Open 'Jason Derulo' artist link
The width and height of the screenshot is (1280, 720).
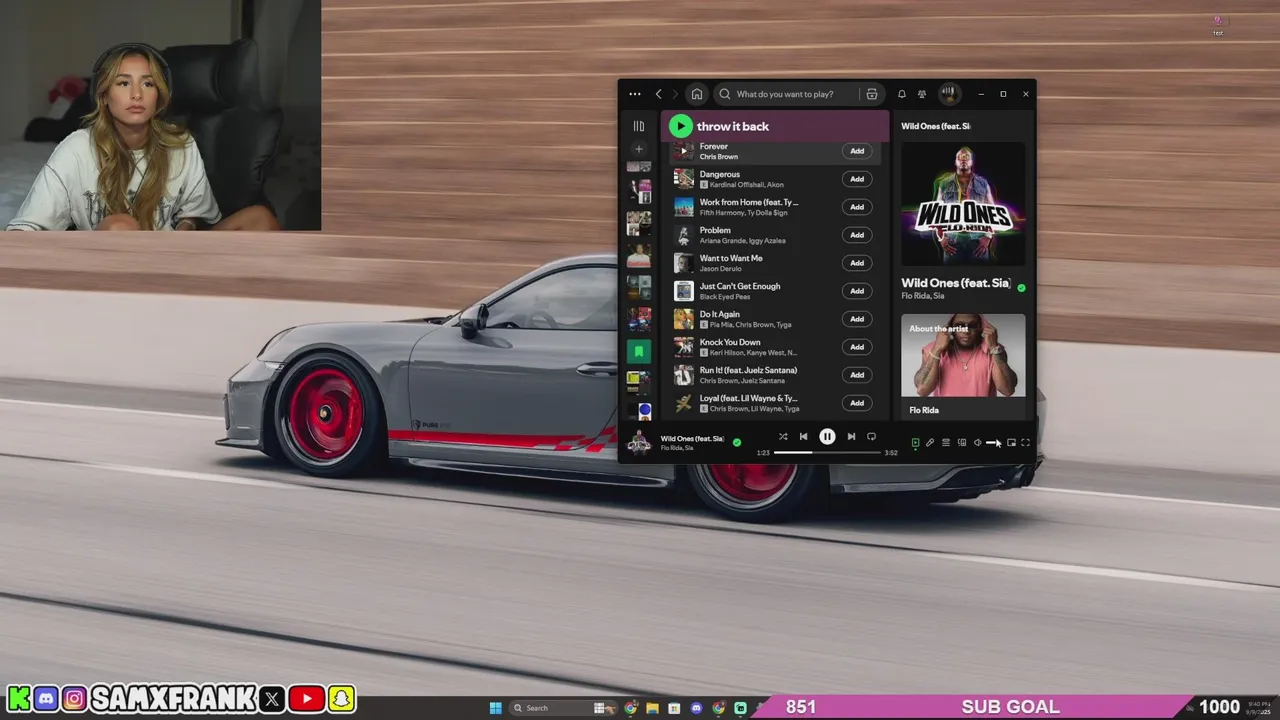tap(720, 269)
